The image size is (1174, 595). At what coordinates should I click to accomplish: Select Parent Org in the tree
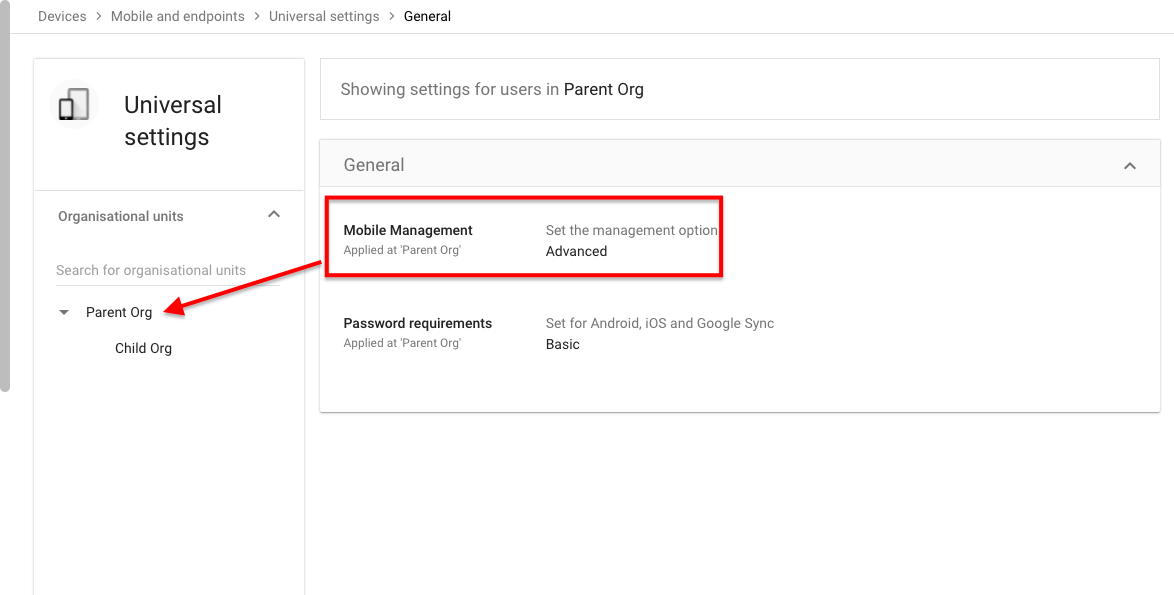pyautogui.click(x=119, y=312)
